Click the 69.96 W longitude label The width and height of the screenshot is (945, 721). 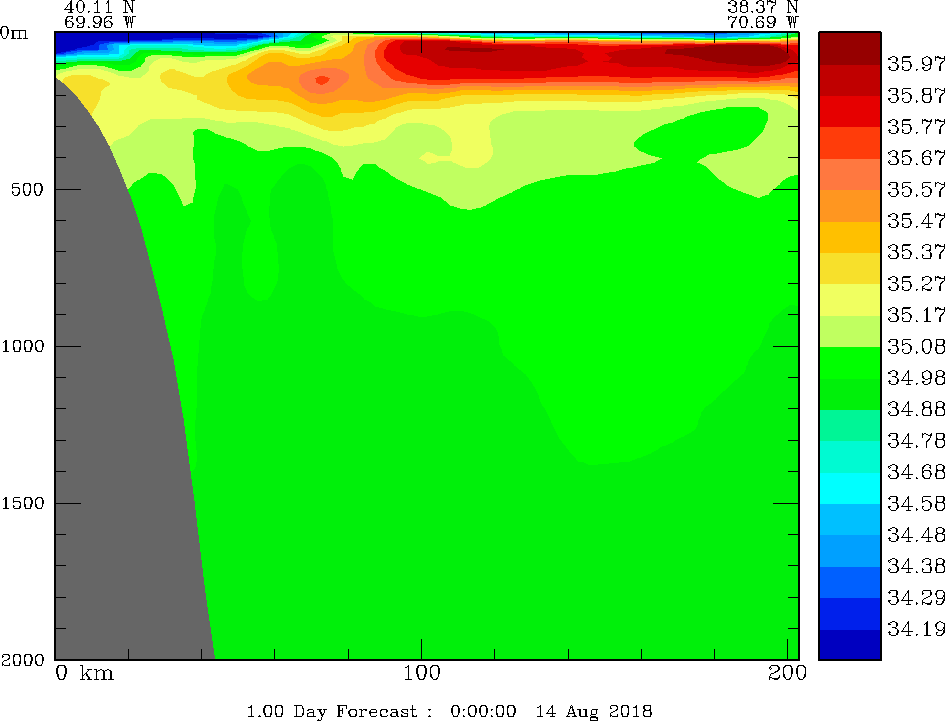click(x=99, y=22)
